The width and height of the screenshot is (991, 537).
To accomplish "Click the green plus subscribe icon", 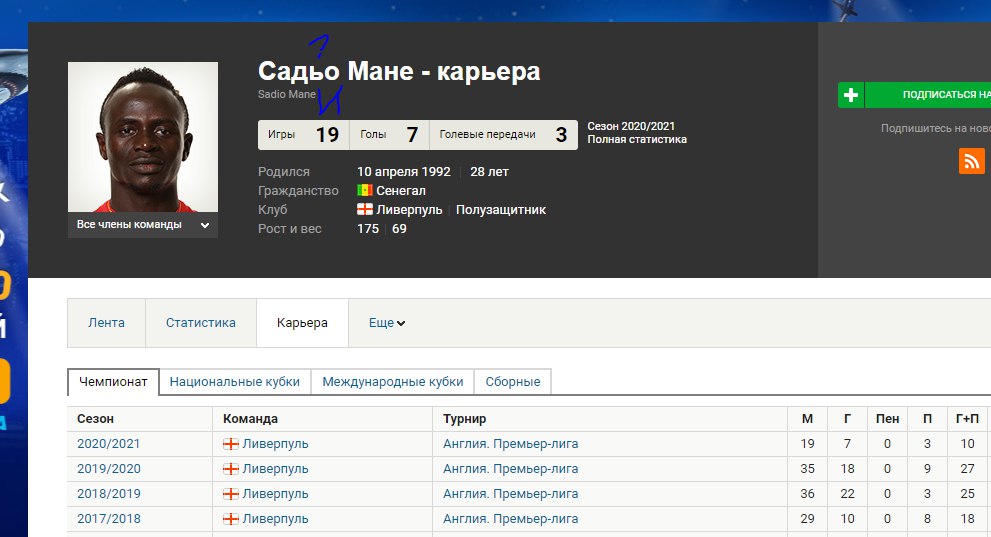I will point(851,95).
